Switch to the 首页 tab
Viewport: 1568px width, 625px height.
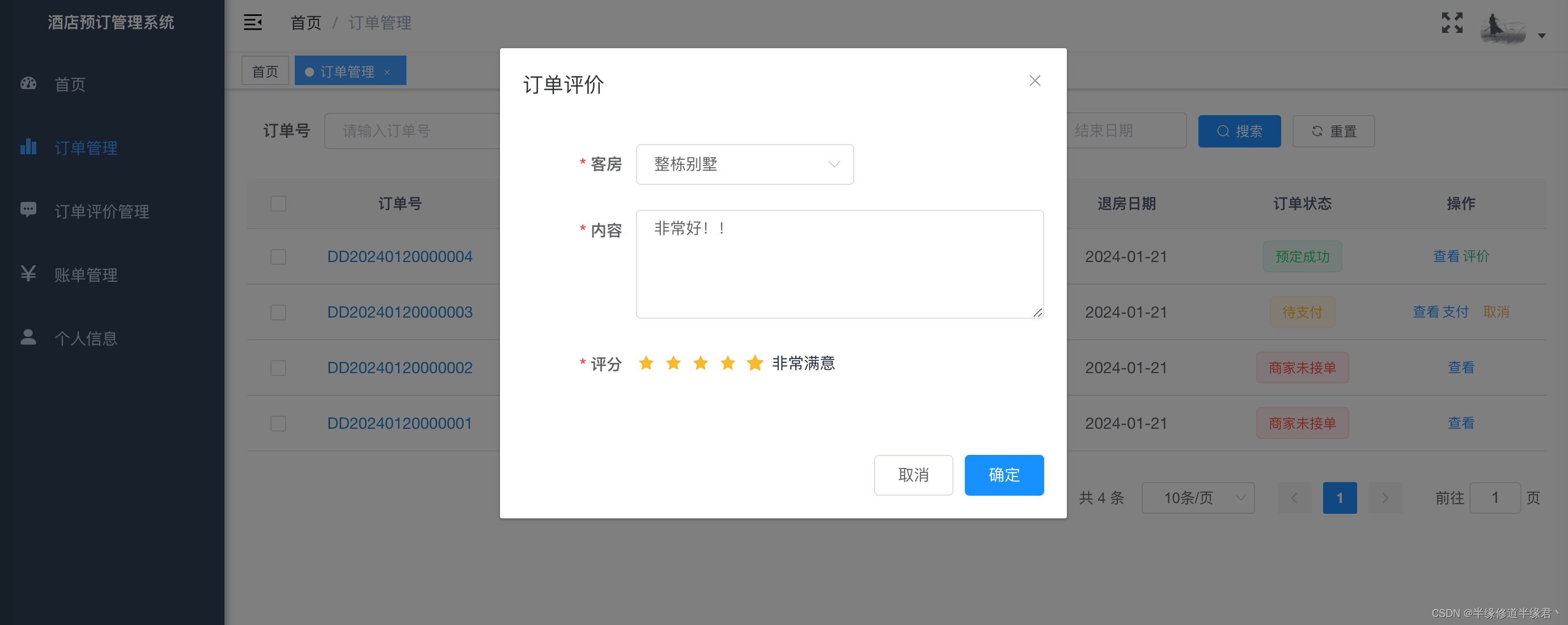pyautogui.click(x=265, y=71)
